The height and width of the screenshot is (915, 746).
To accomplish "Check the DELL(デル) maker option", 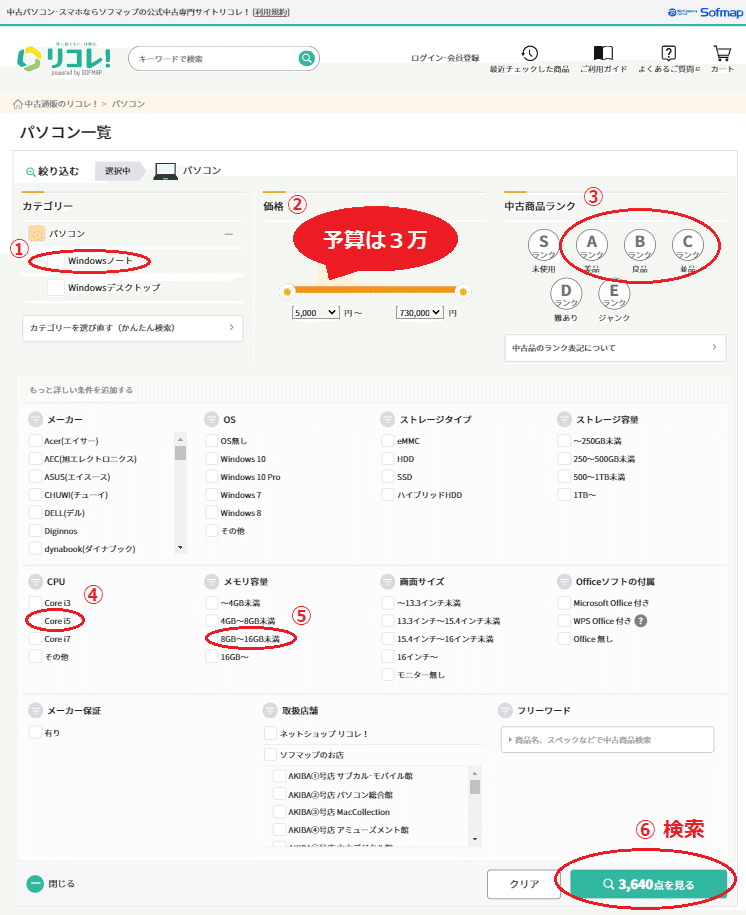I will click(x=36, y=513).
